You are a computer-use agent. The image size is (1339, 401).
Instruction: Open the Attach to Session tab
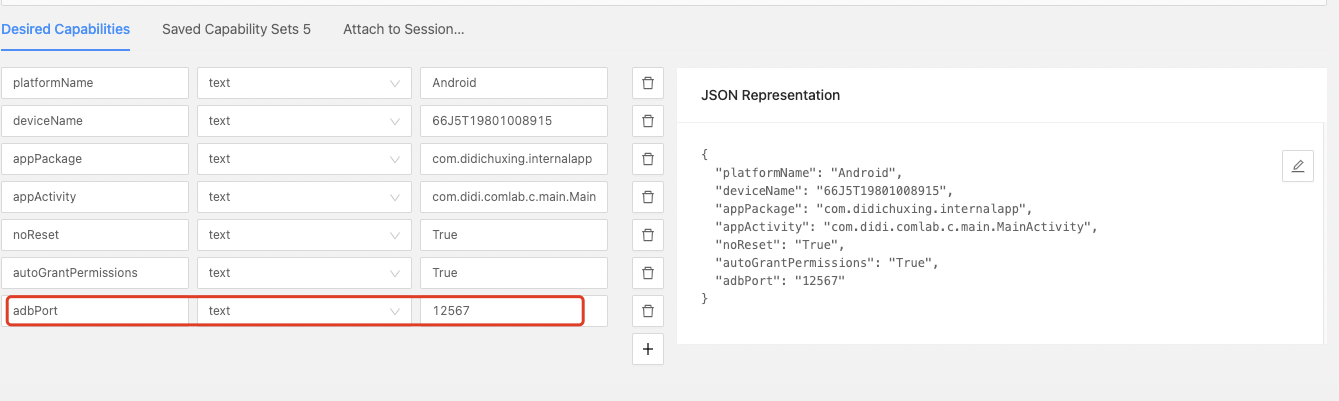pyautogui.click(x=403, y=29)
